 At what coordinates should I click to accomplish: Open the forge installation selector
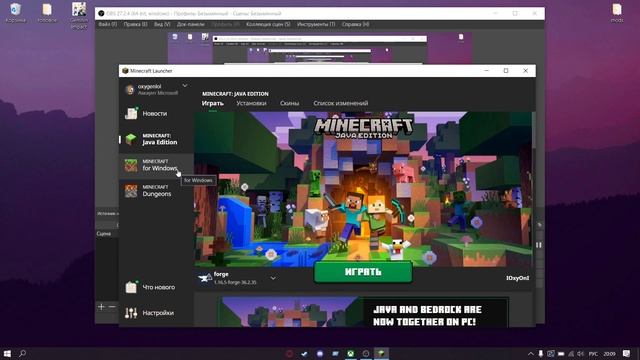pos(237,278)
